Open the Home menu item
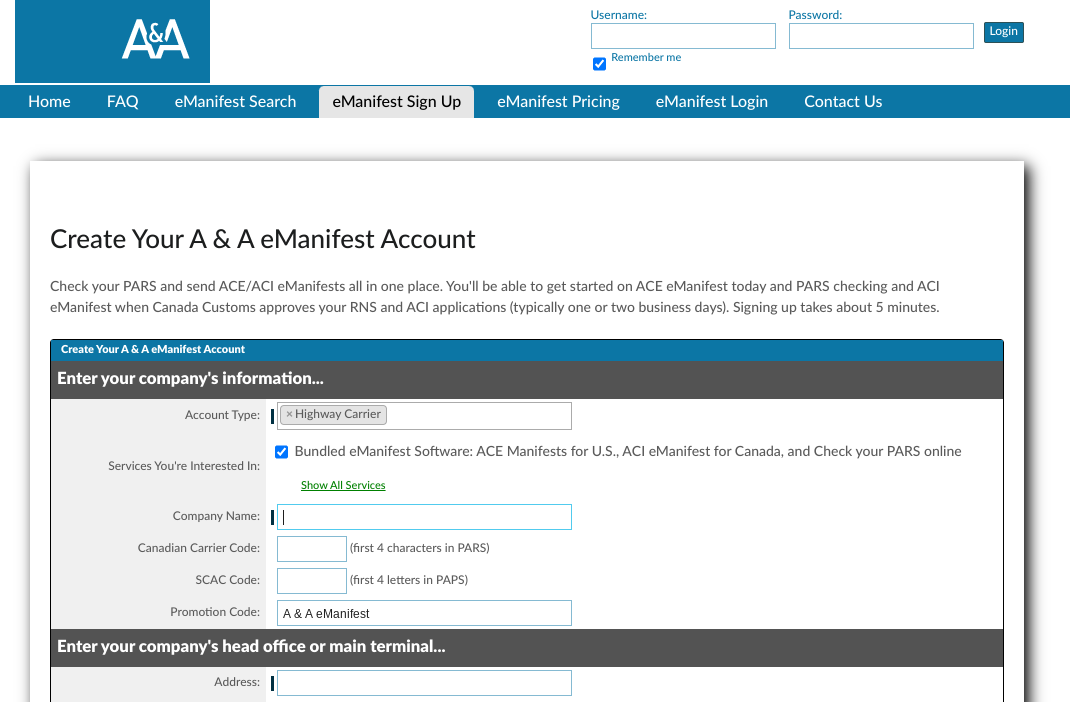1070x702 pixels. point(49,102)
